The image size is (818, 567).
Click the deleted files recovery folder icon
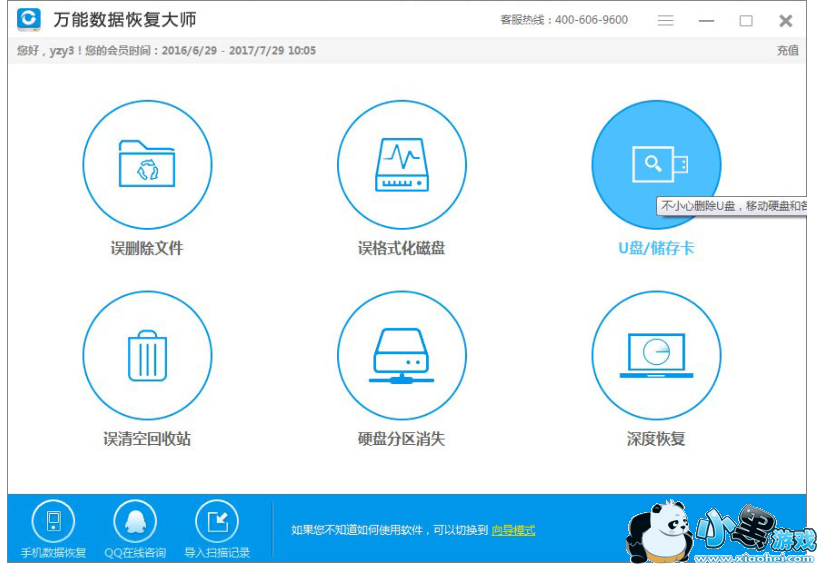pyautogui.click(x=147, y=164)
